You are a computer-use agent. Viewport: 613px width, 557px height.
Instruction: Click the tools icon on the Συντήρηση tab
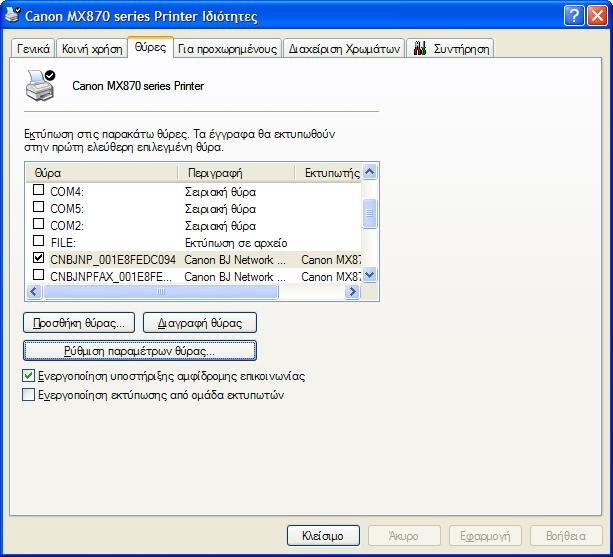(420, 48)
